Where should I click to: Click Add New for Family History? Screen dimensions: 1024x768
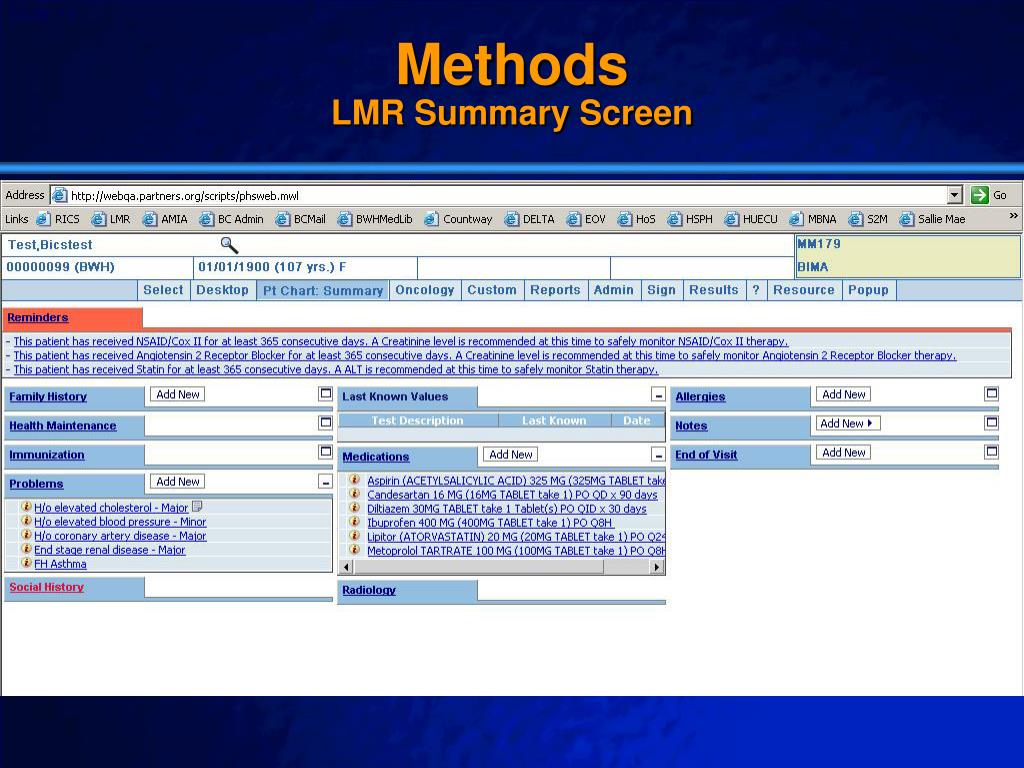[x=178, y=394]
